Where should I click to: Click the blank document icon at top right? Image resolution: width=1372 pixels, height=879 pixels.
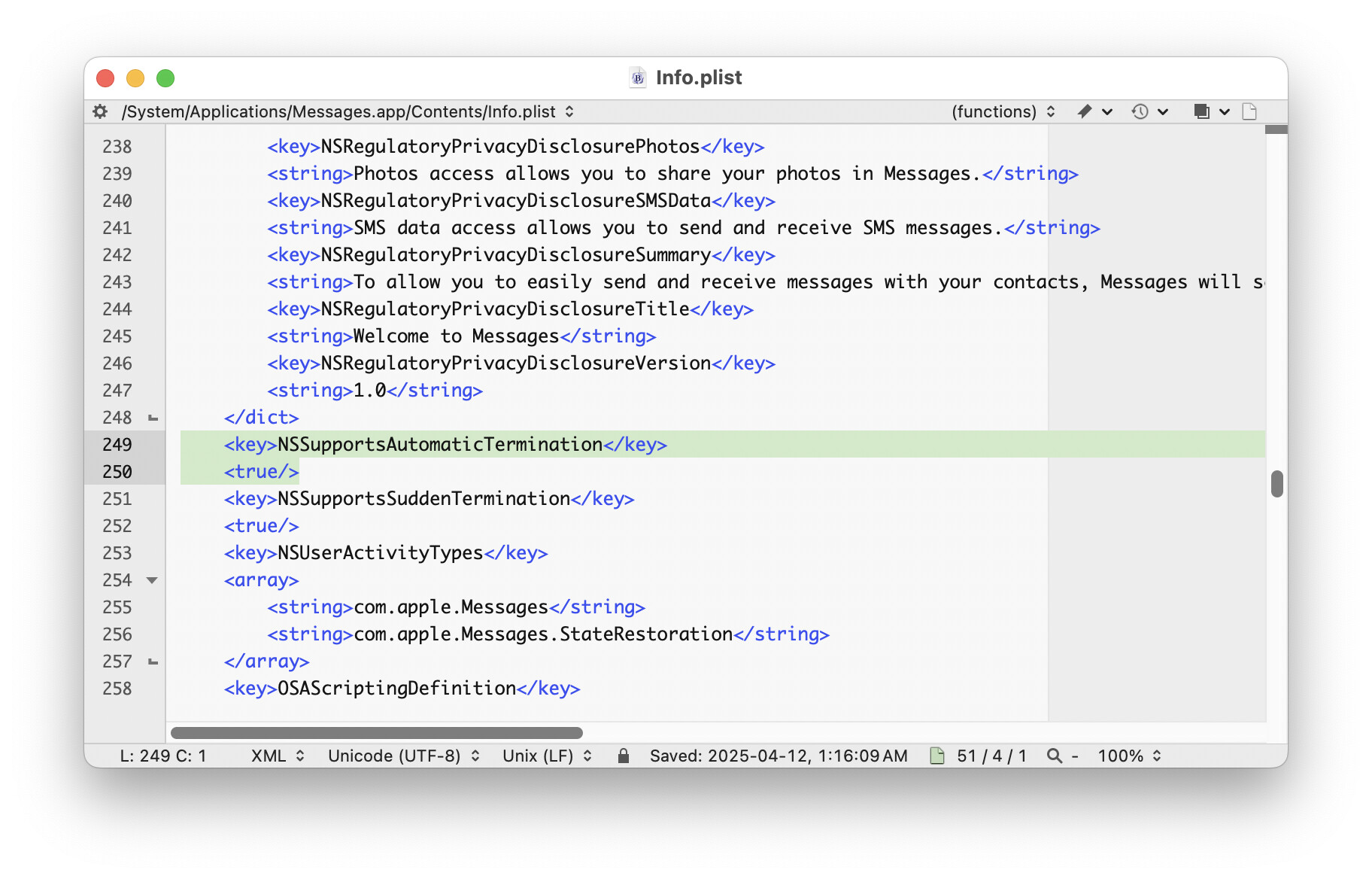[1249, 111]
